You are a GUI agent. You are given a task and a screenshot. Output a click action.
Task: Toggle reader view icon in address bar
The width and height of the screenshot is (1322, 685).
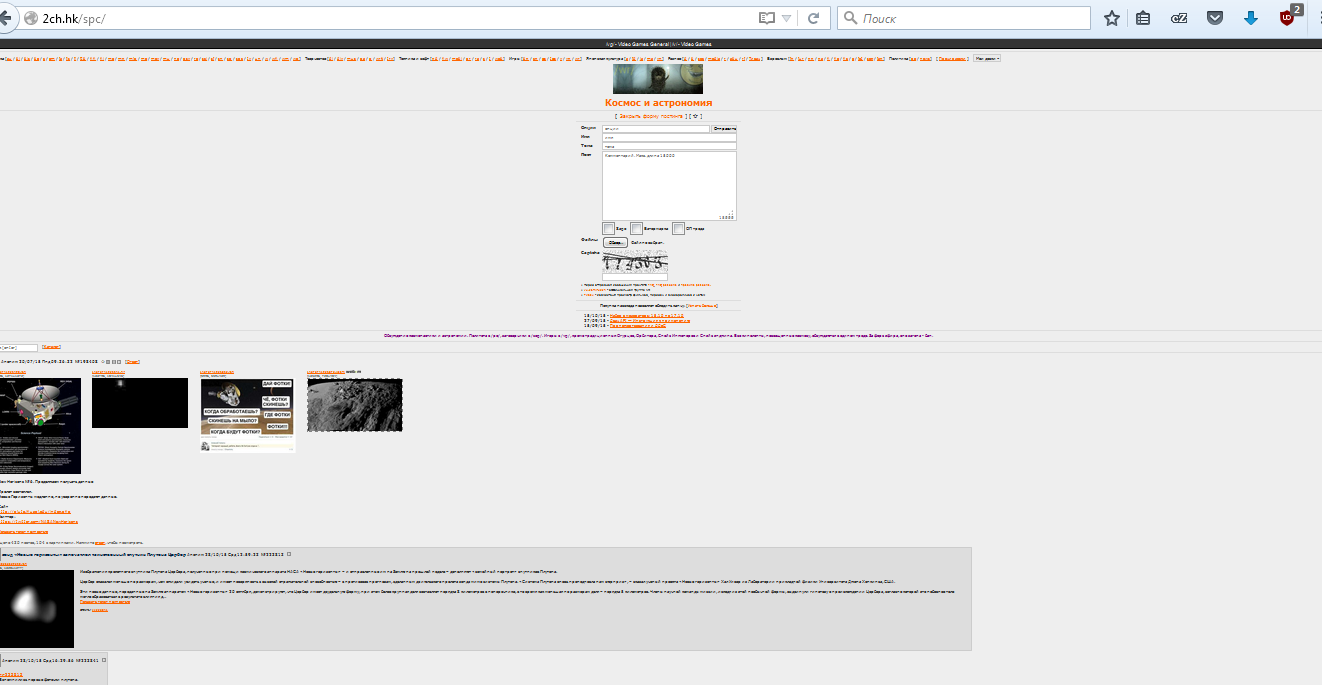point(766,18)
